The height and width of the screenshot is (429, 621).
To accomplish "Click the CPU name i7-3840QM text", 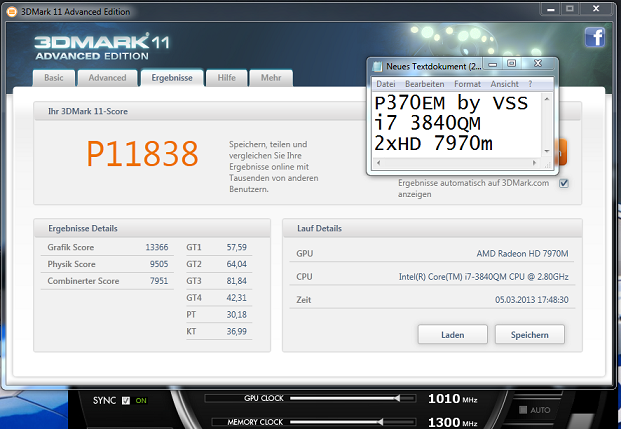I will pyautogui.click(x=483, y=277).
